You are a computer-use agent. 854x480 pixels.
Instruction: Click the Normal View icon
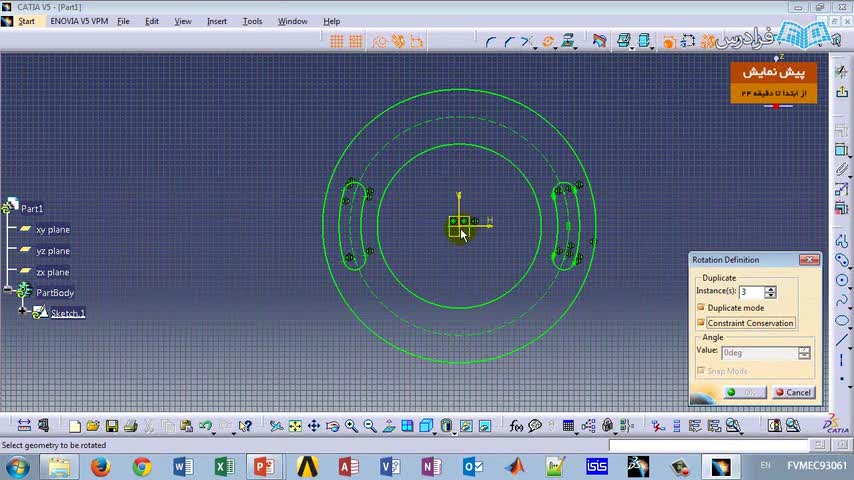(388, 426)
